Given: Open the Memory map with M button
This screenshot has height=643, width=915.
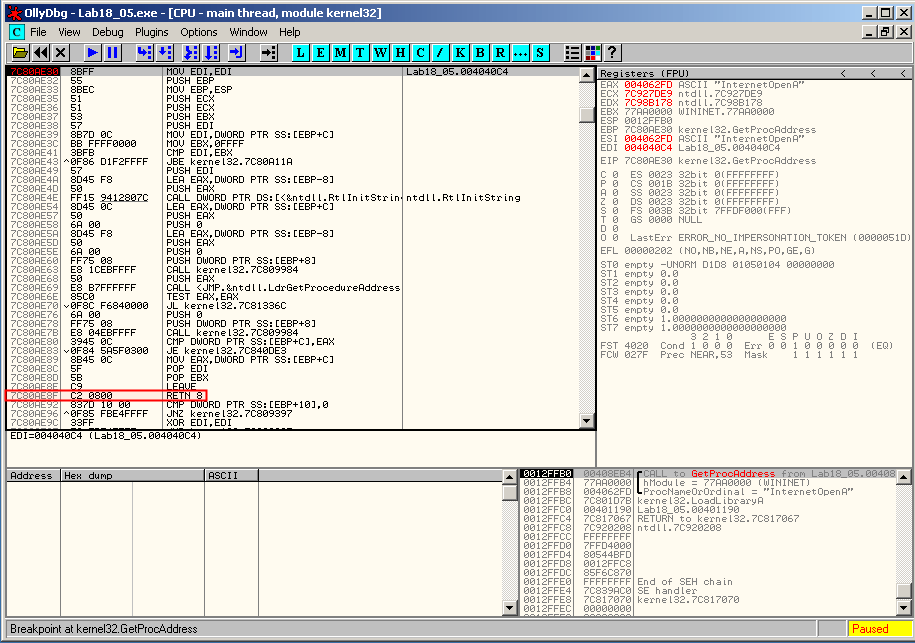Looking at the screenshot, I should (x=341, y=52).
